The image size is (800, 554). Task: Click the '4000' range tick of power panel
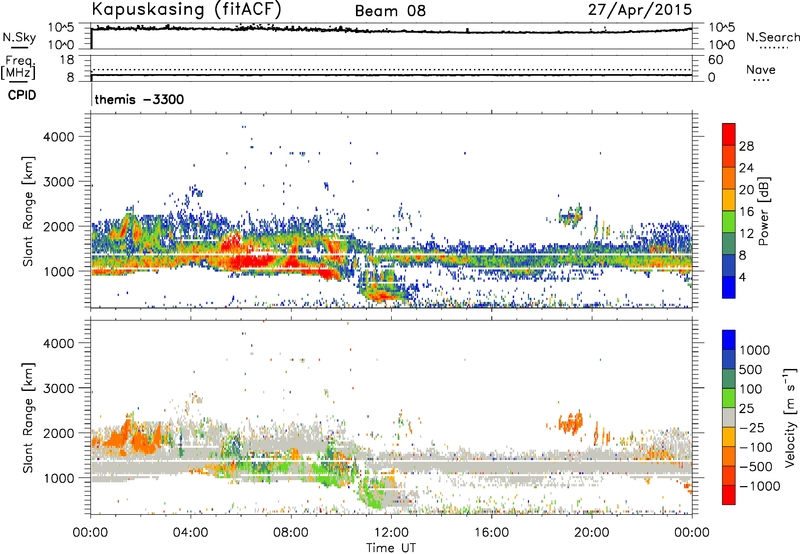tap(59, 137)
